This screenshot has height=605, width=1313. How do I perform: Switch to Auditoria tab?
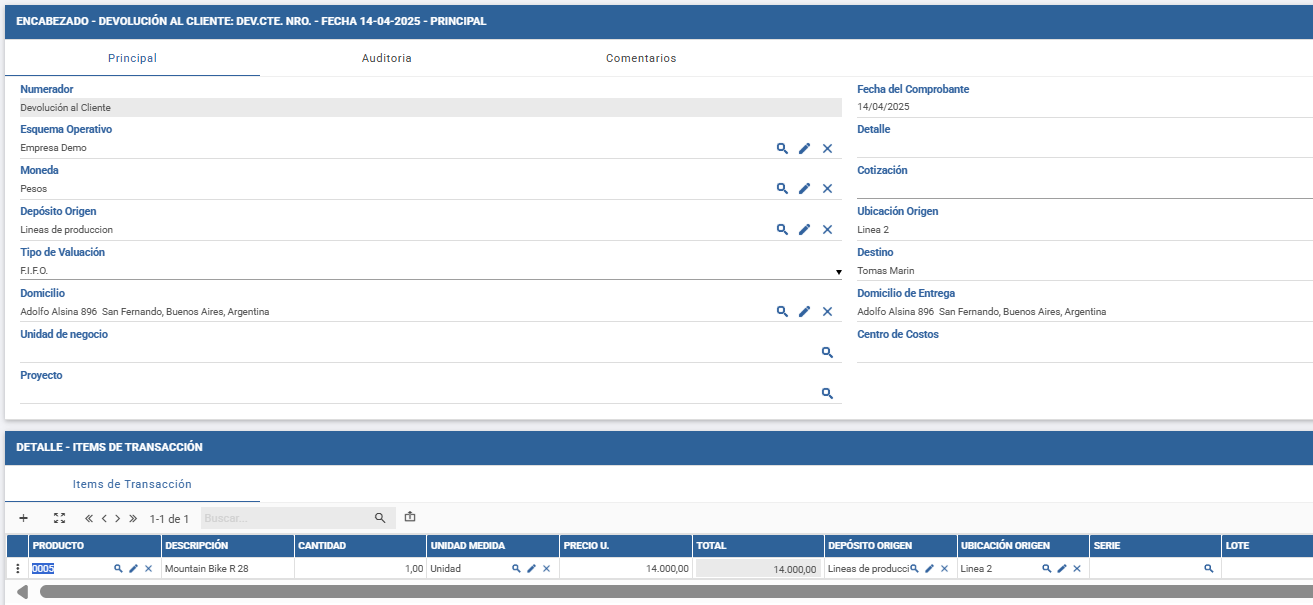(x=387, y=58)
